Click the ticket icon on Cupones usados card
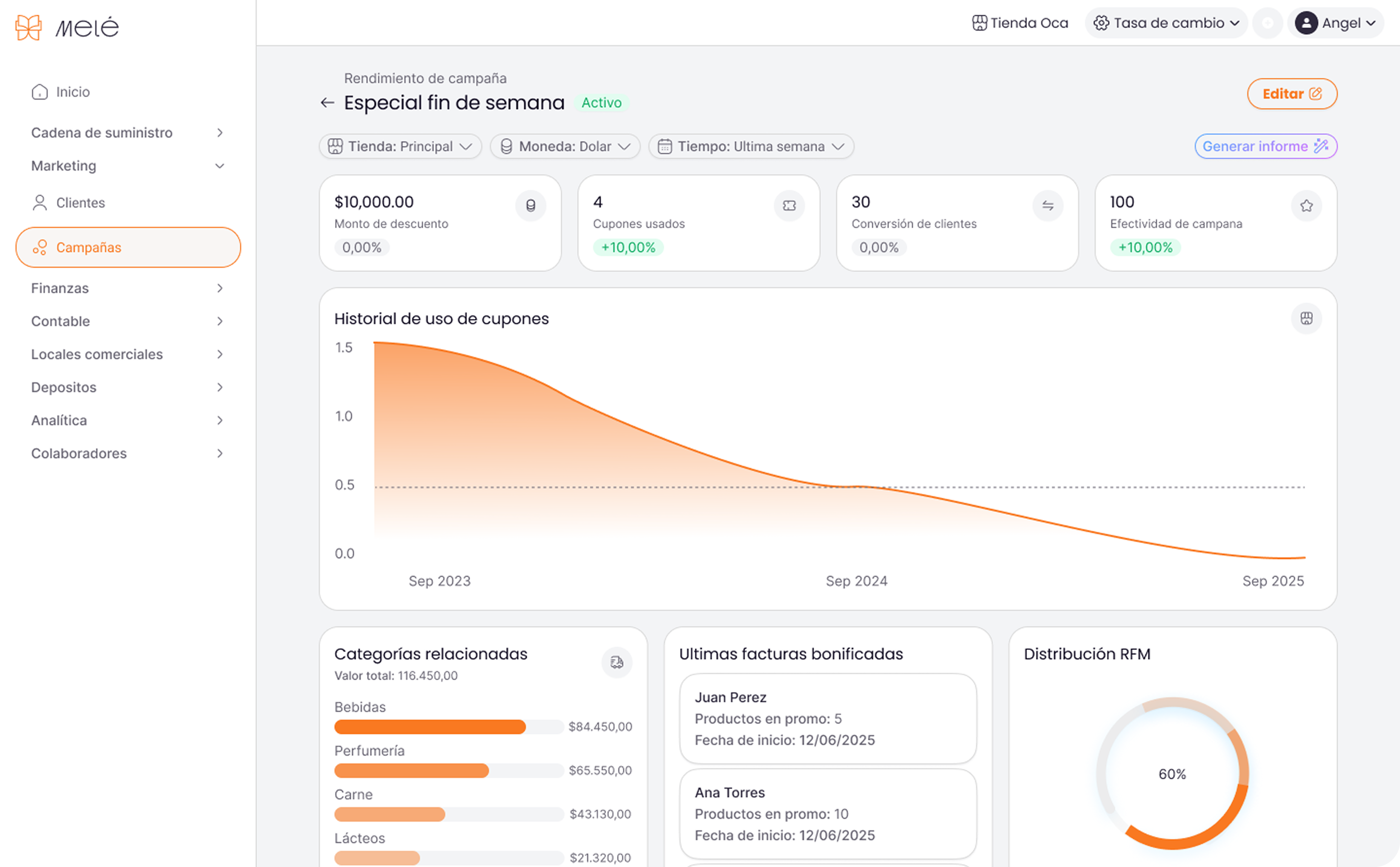This screenshot has height=867, width=1400. pyautogui.click(x=789, y=205)
